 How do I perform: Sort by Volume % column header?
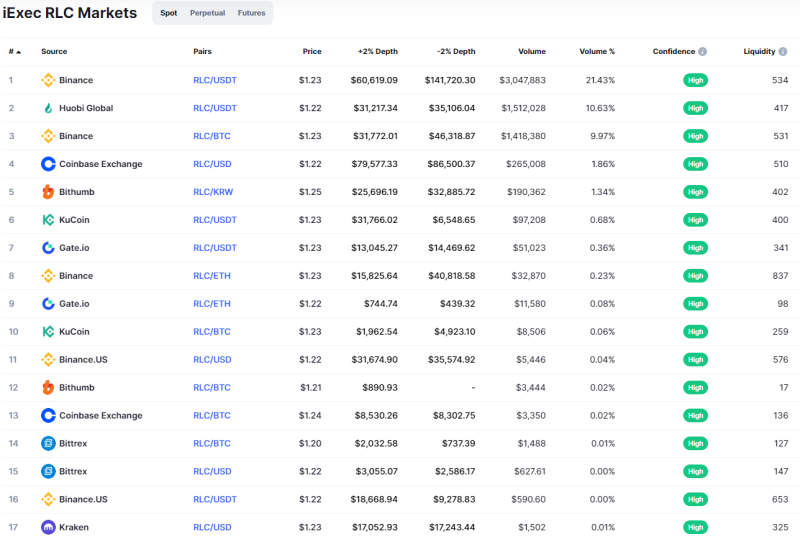point(597,52)
